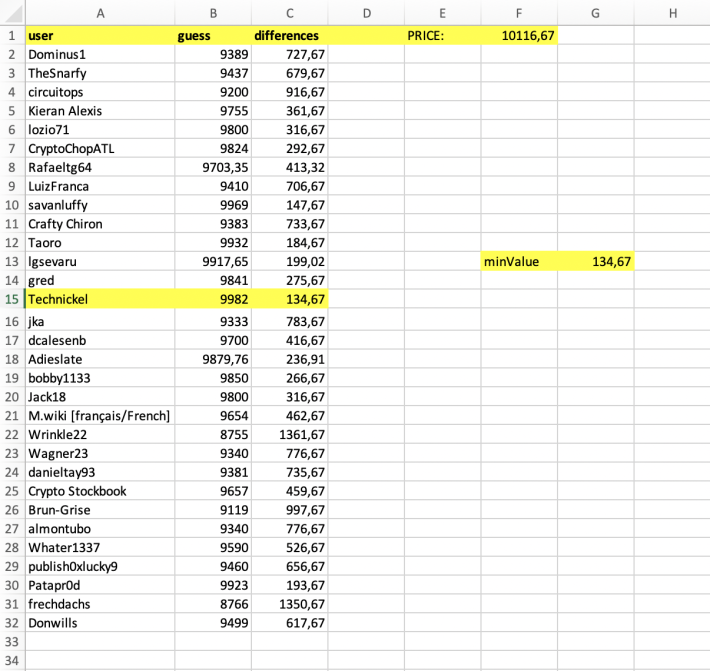Select column A header

pyautogui.click(x=100, y=13)
